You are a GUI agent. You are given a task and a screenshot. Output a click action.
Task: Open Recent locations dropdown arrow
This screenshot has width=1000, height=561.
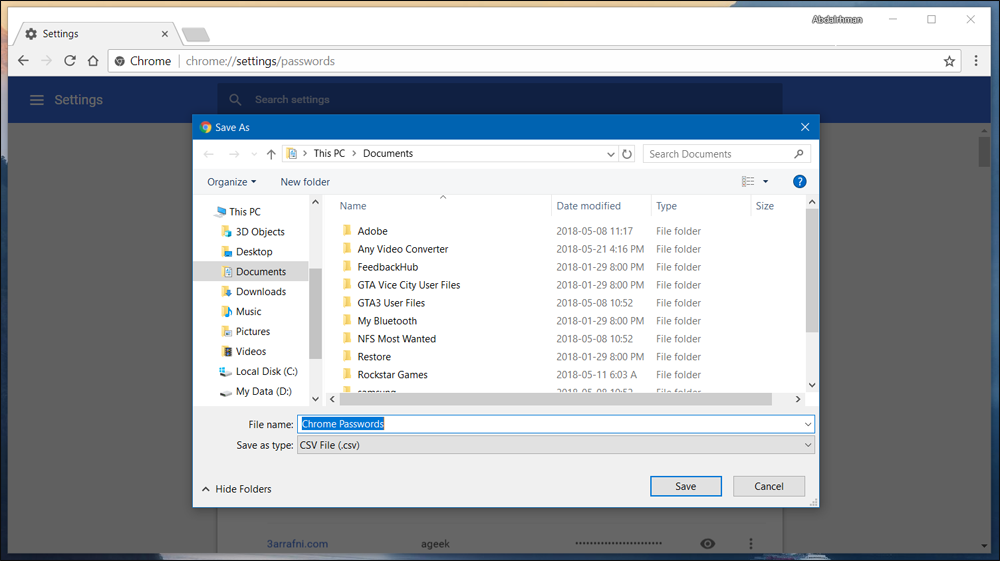[254, 154]
